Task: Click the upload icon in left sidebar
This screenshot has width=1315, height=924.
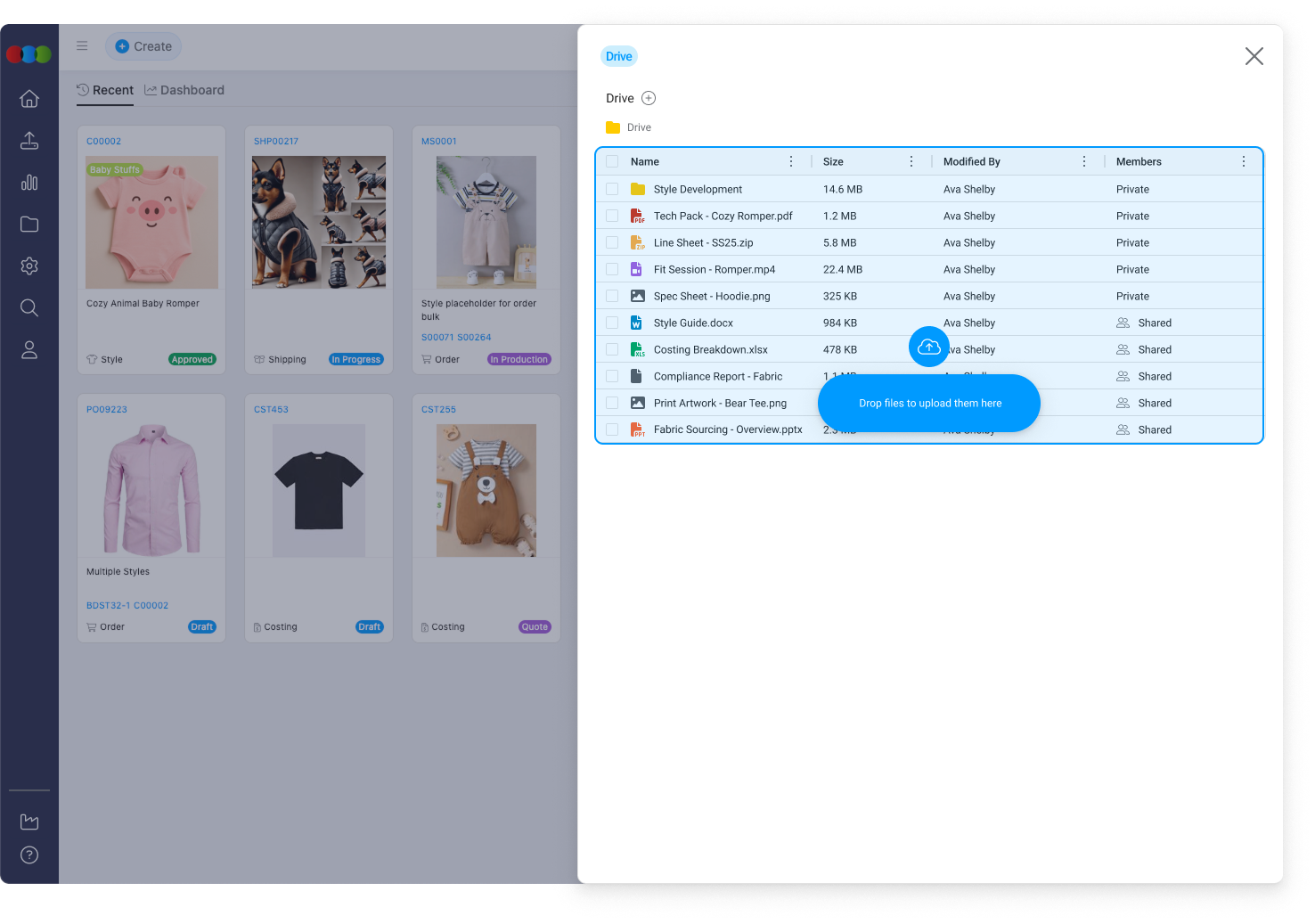Action: 29,141
